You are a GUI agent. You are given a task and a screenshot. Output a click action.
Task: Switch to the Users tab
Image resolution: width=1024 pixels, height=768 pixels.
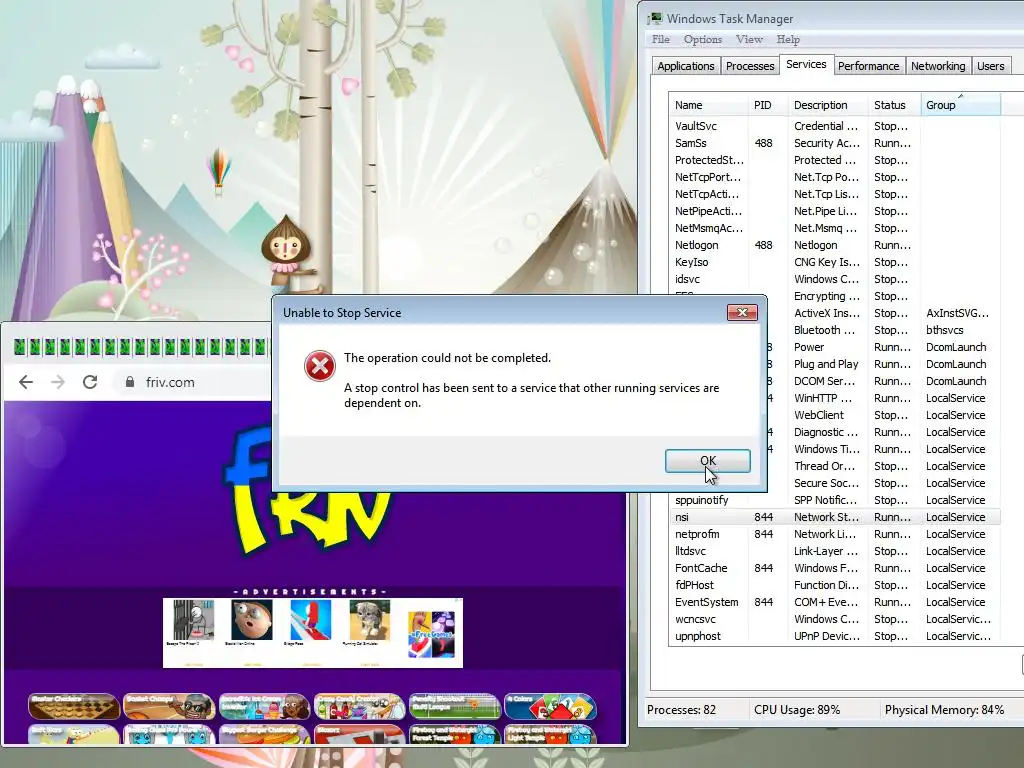tap(991, 66)
